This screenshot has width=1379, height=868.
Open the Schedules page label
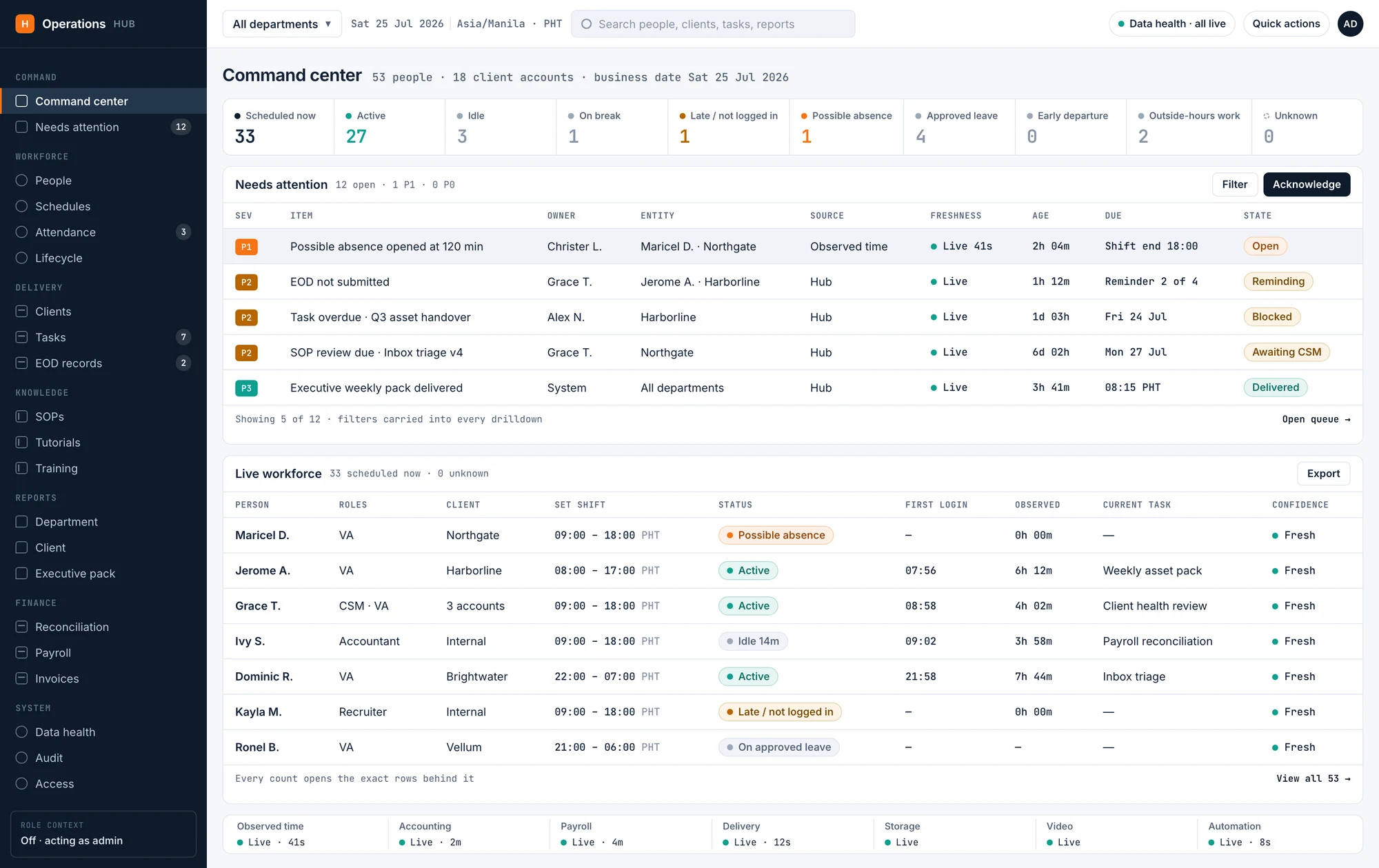[63, 206]
